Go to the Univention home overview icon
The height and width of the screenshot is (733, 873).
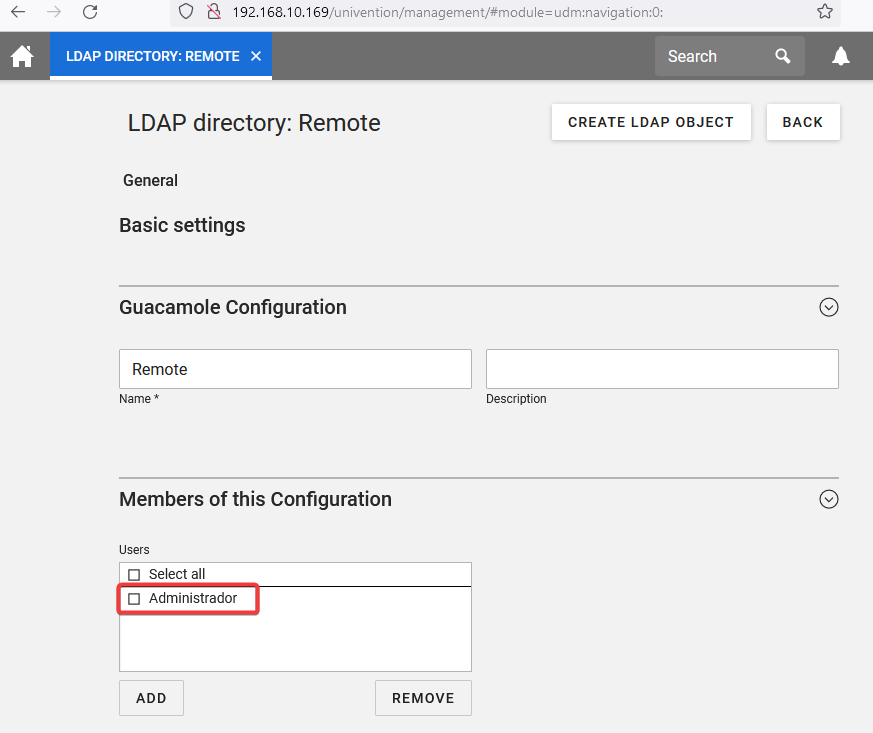coord(22,57)
